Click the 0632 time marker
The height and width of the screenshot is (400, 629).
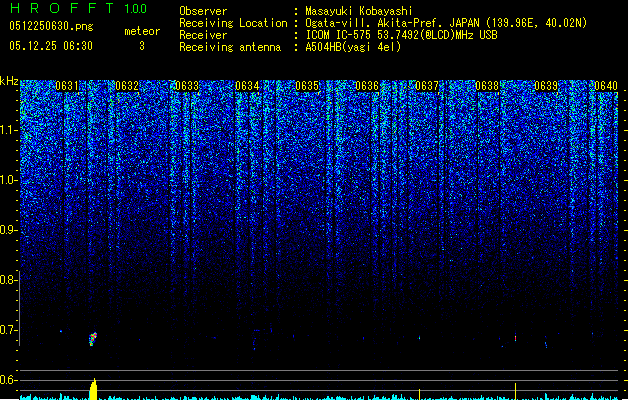pos(127,86)
